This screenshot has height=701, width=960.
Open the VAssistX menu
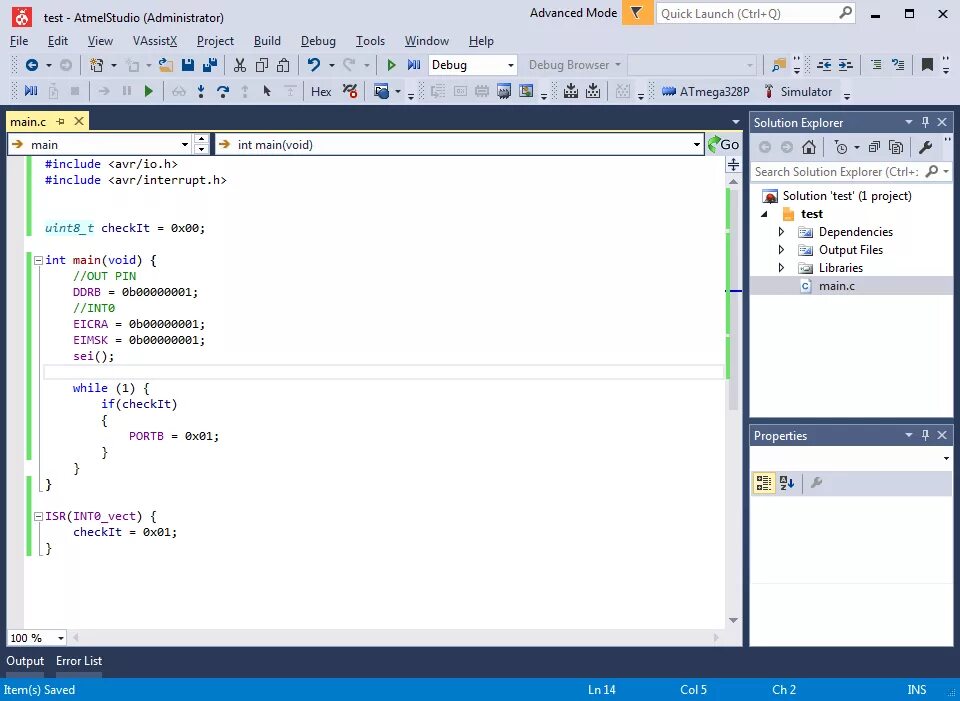click(155, 40)
